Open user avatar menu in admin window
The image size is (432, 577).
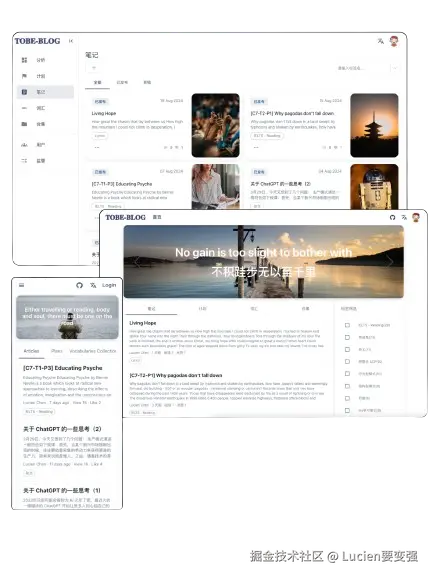click(x=394, y=41)
